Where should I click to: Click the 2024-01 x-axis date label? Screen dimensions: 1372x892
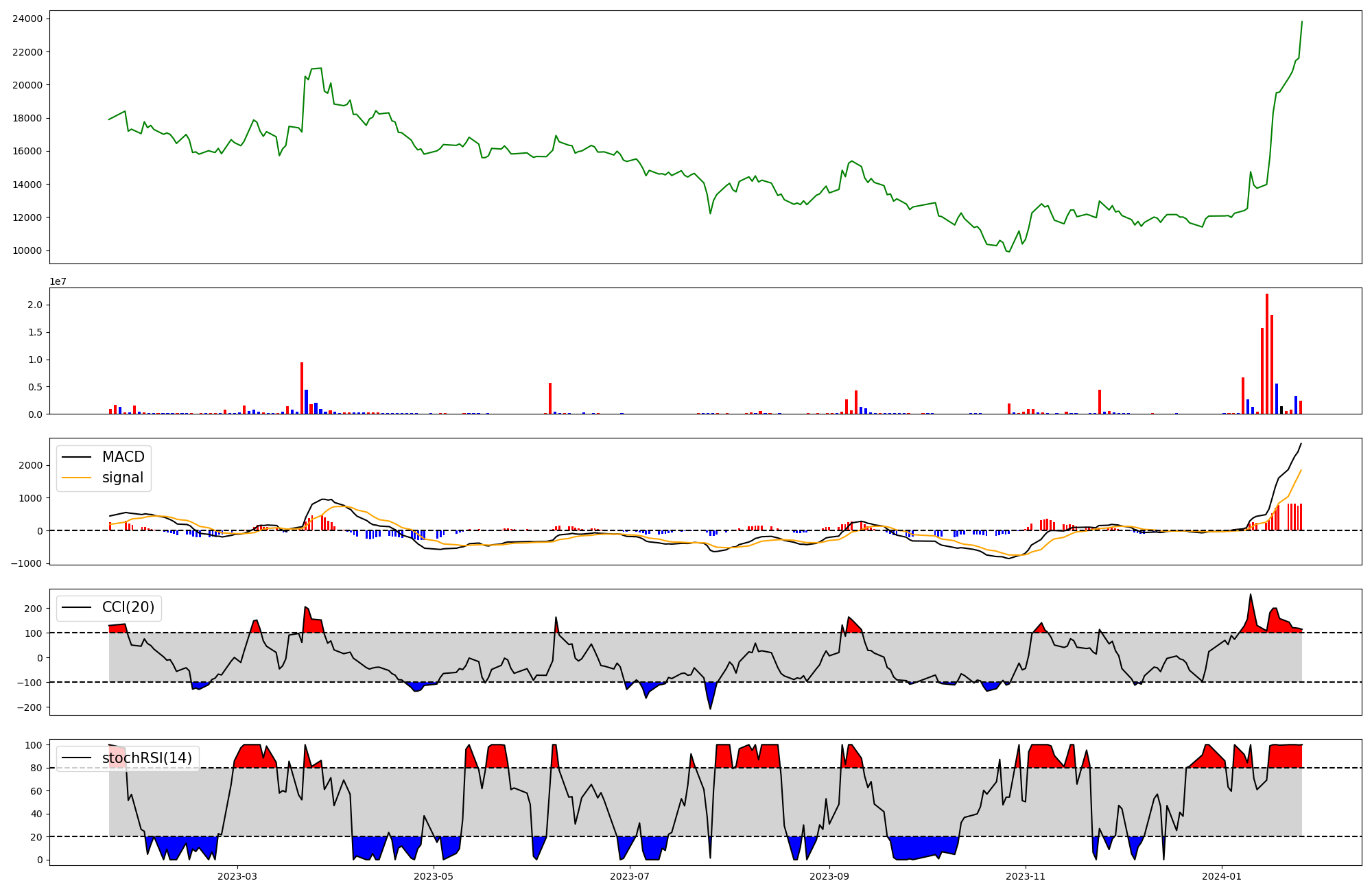click(1222, 876)
